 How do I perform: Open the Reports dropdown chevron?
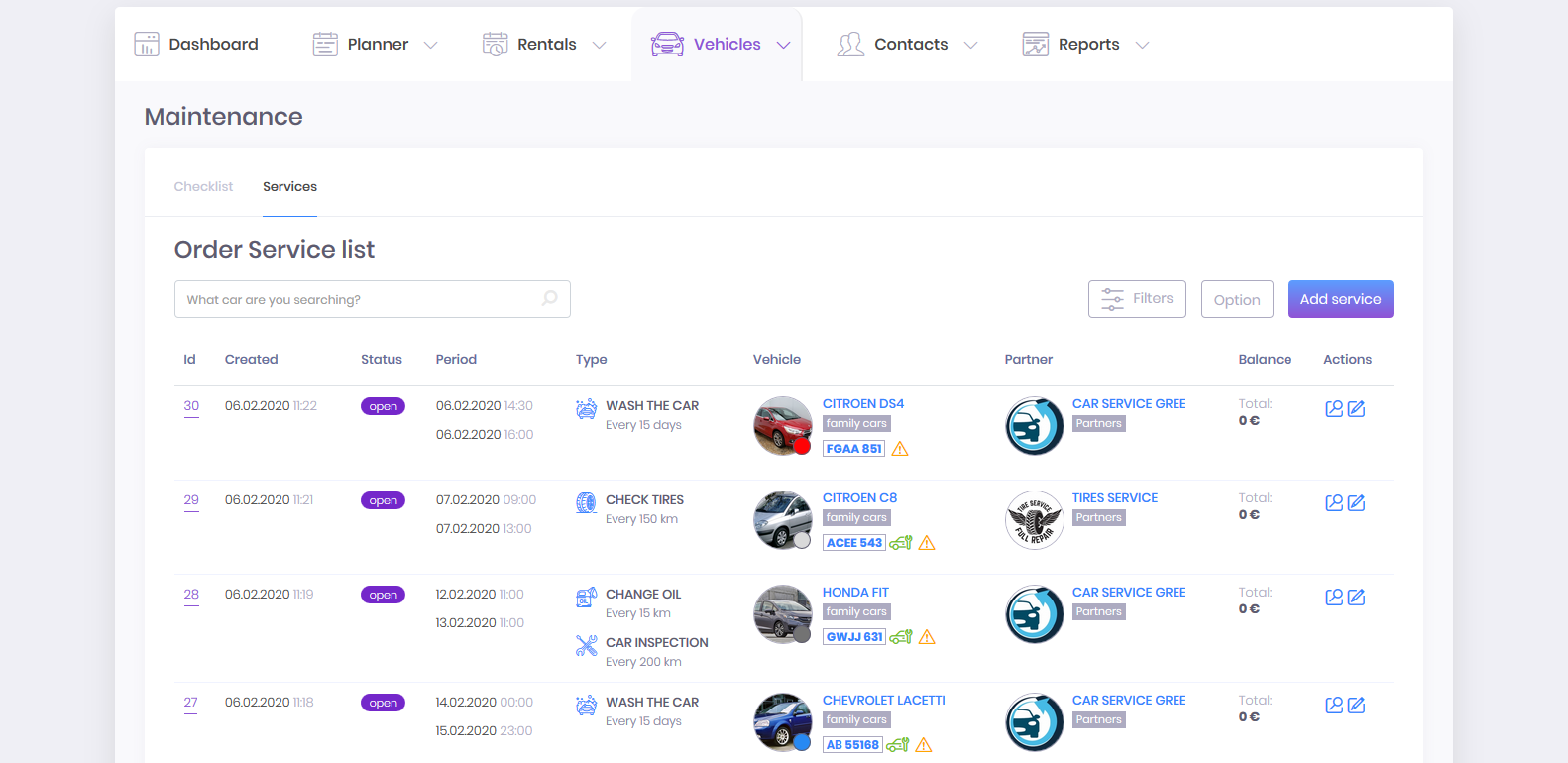[x=1143, y=45]
